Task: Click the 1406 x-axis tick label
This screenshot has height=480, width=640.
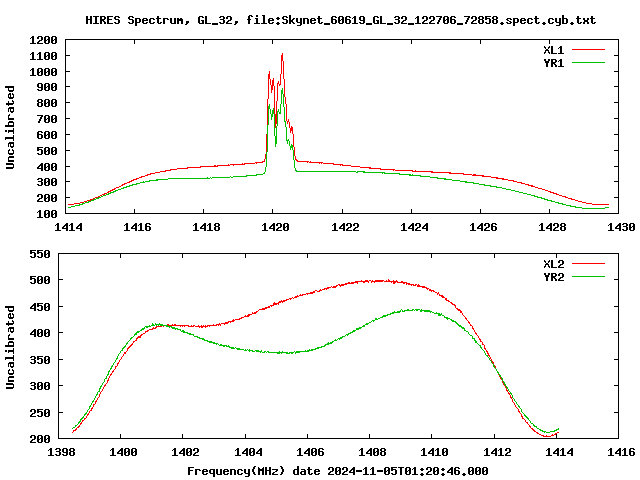Action: (x=310, y=452)
